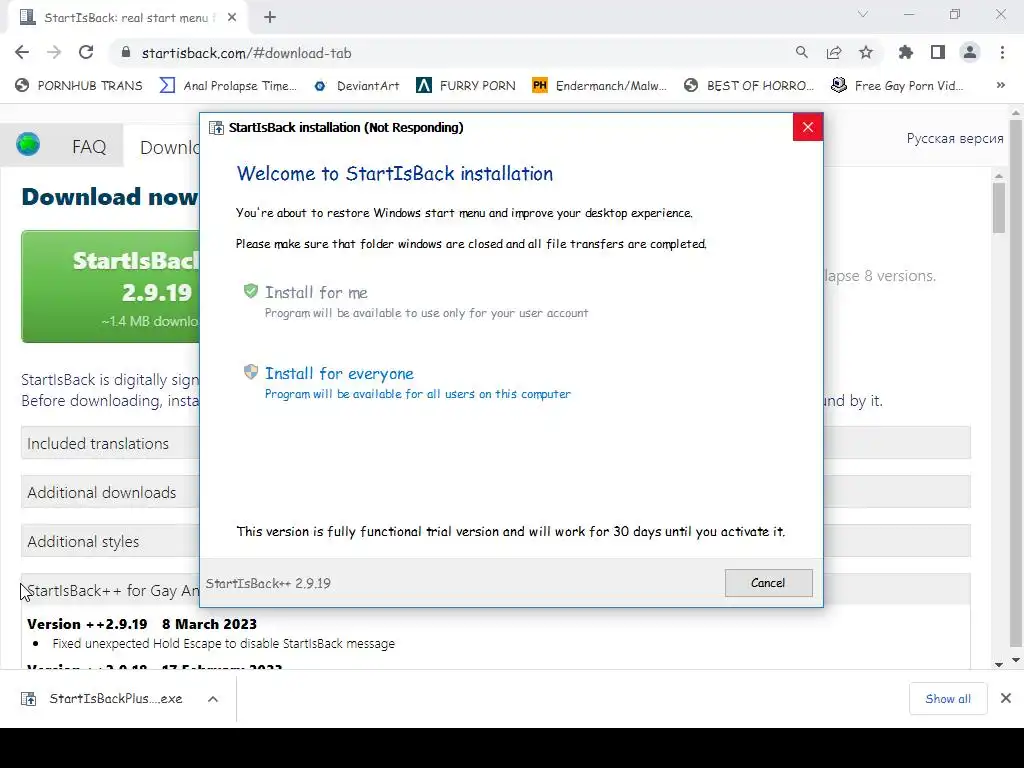This screenshot has width=1024, height=768.
Task: Toggle the browser side panel icon
Action: (x=938, y=53)
